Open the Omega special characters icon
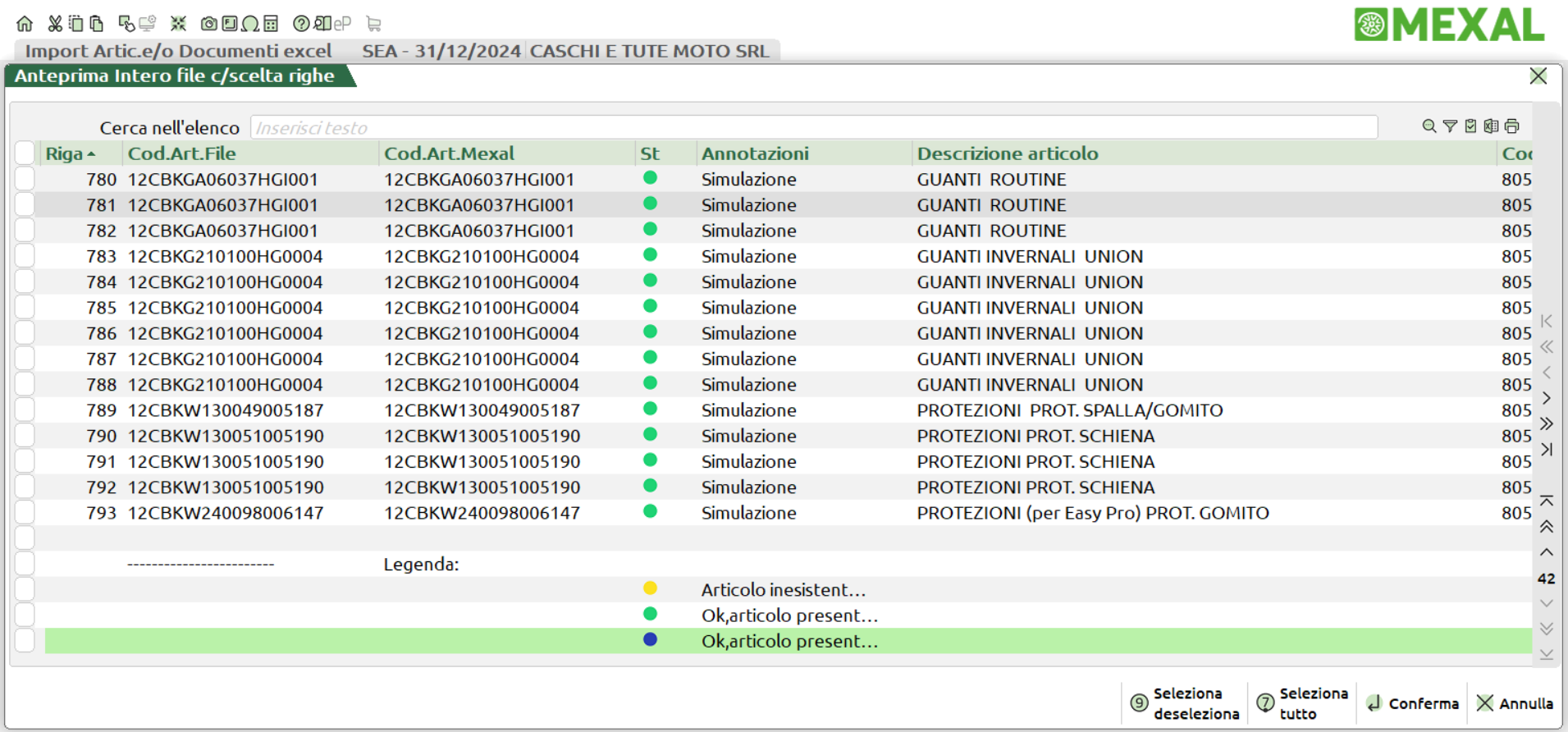1568x732 pixels. pyautogui.click(x=250, y=24)
